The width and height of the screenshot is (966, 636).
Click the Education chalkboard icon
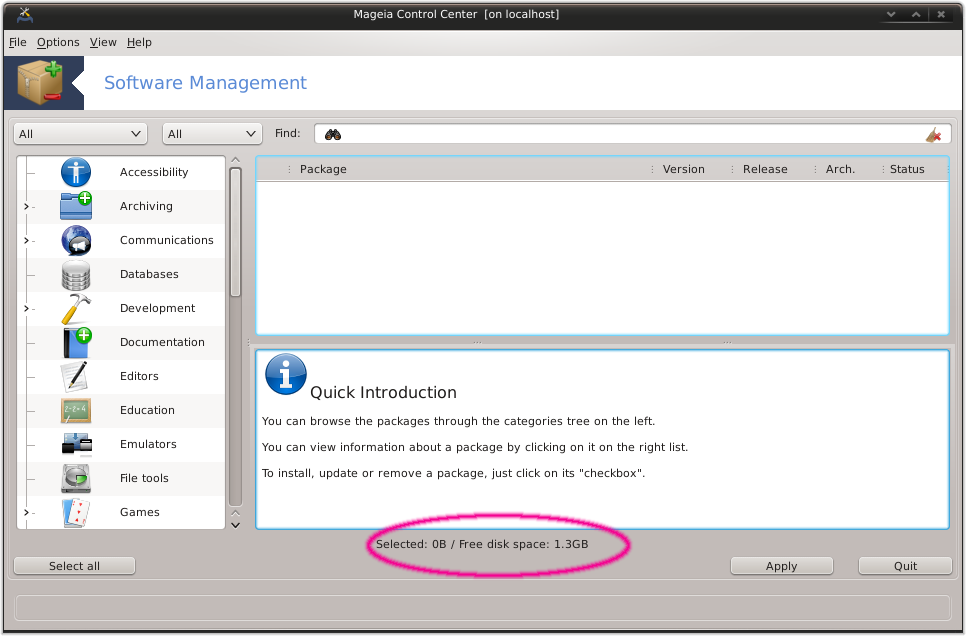click(x=76, y=410)
